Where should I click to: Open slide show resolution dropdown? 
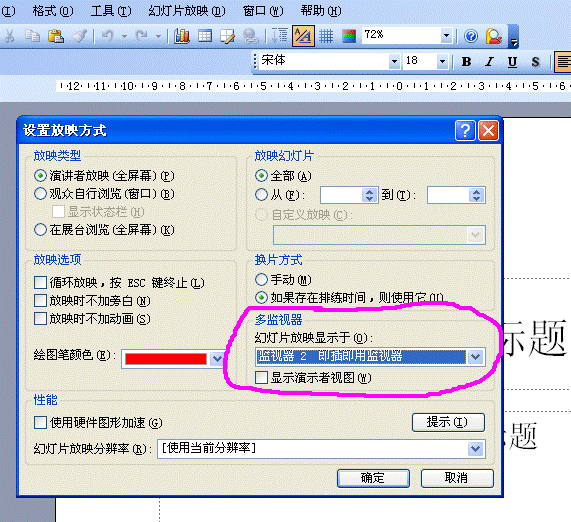[476, 448]
